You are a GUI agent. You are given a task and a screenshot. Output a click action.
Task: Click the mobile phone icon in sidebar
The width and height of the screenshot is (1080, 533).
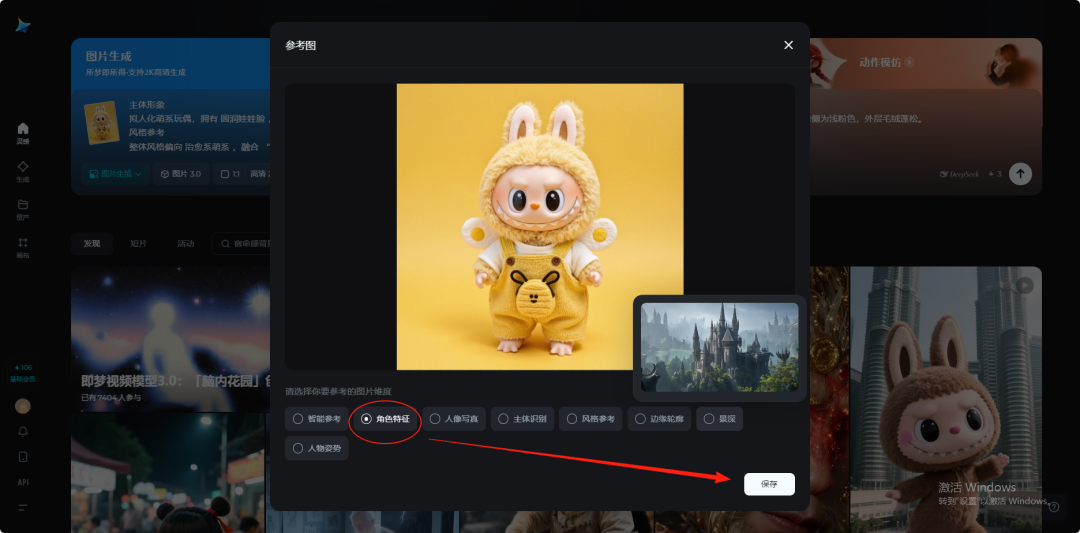pyautogui.click(x=23, y=457)
